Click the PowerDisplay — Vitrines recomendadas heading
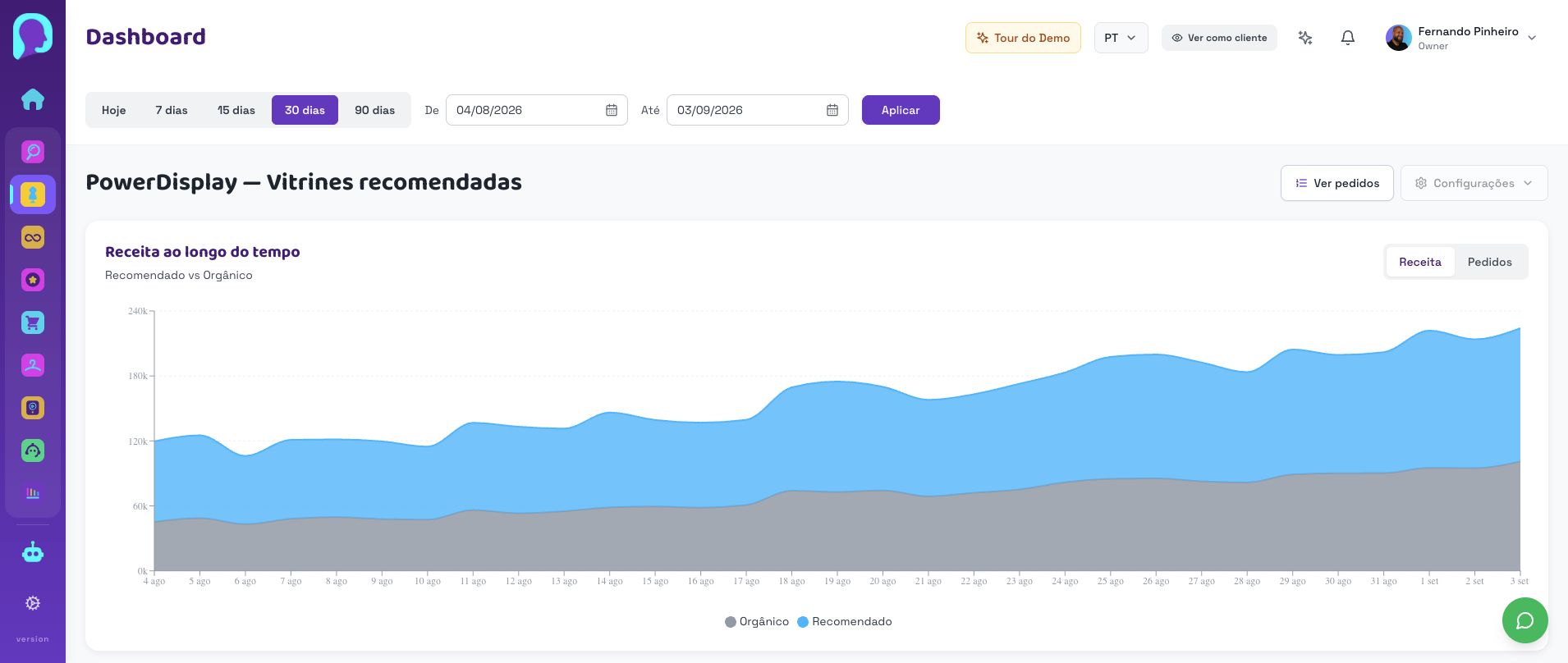1568x663 pixels. coord(304,182)
